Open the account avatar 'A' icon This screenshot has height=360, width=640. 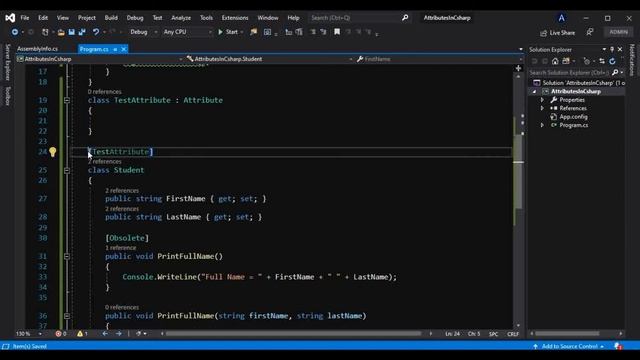561,18
